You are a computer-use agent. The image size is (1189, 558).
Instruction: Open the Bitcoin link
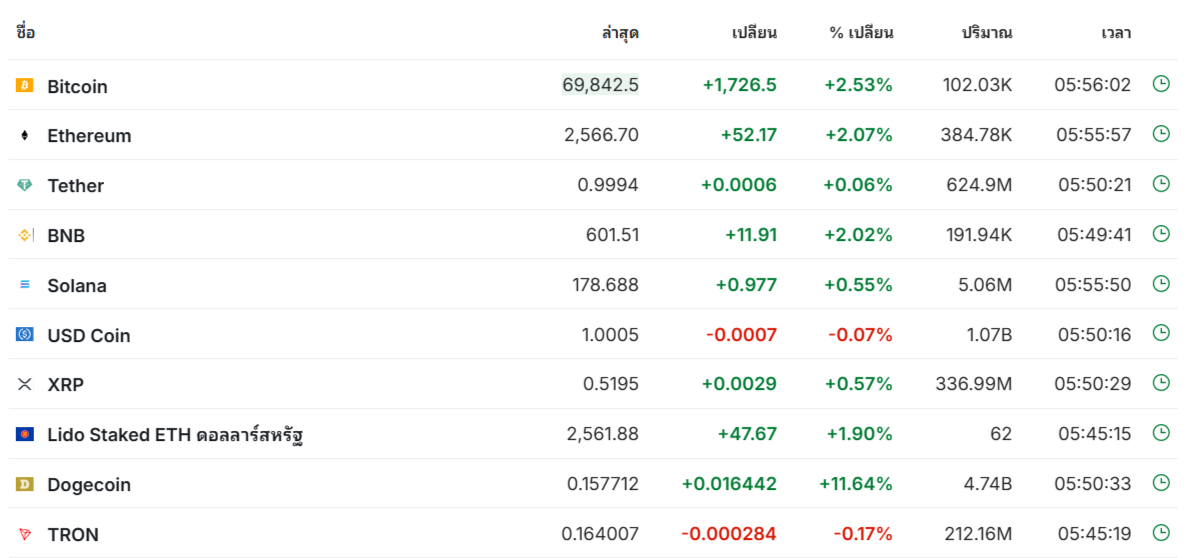tap(77, 86)
